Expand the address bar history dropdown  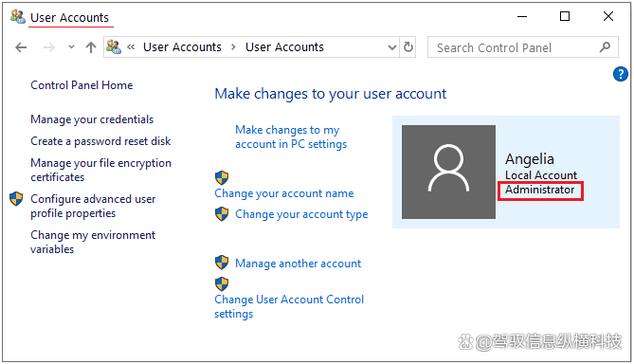392,47
